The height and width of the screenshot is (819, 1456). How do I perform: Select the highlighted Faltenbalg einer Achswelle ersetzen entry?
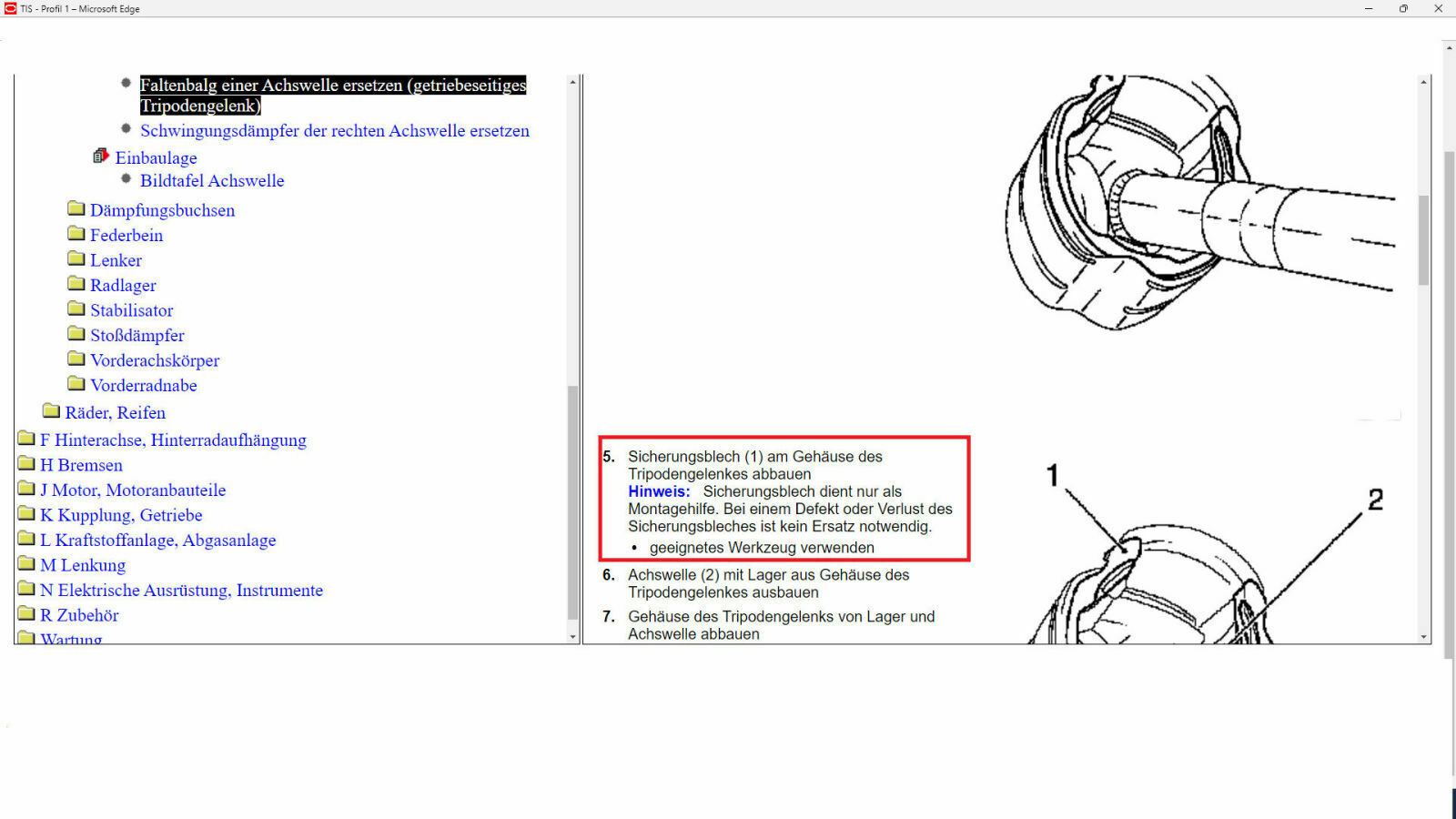point(332,95)
